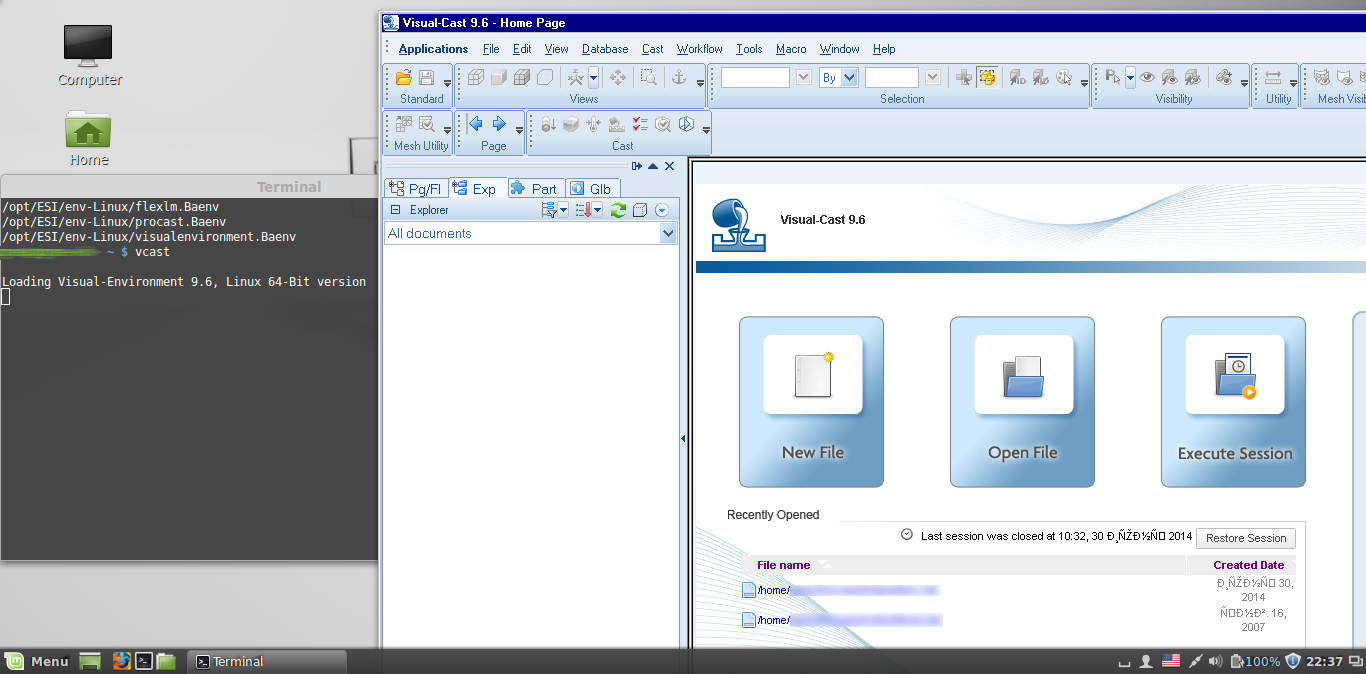This screenshot has height=674, width=1366.
Task: Switch to the Pg/Fl tab
Action: [x=415, y=188]
